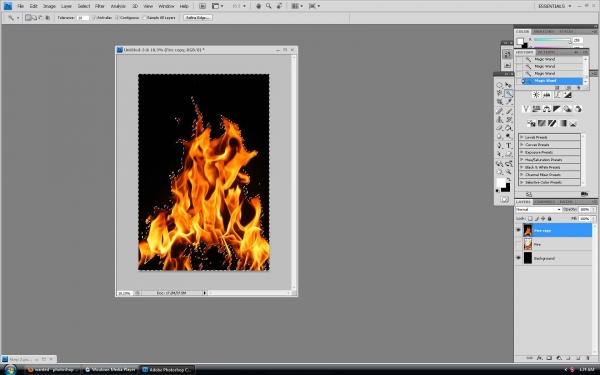The height and width of the screenshot is (375, 600).
Task: Open the Opacity value dropdown arrow
Action: coord(593,209)
